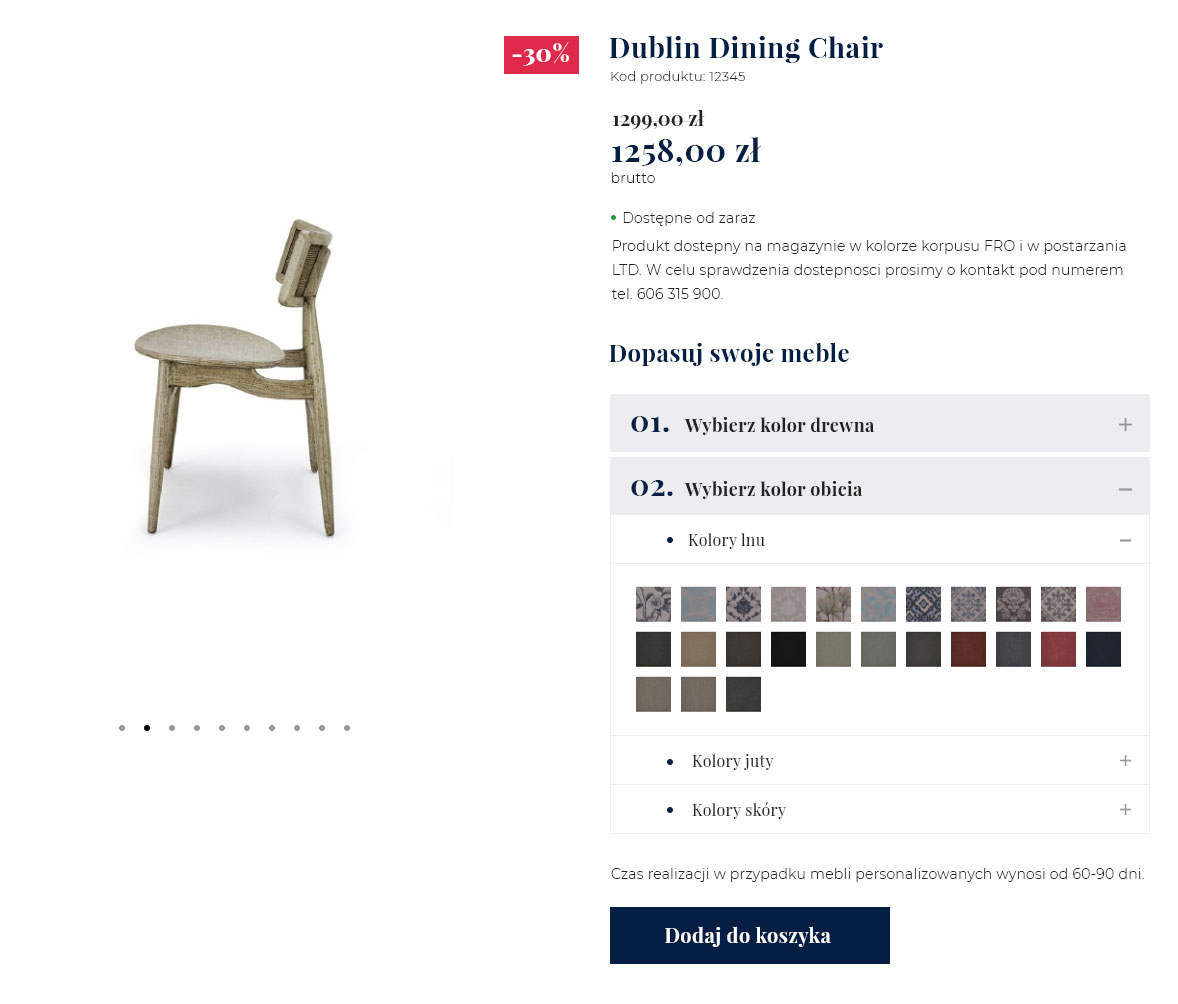This screenshot has height=1004, width=1178.
Task: Click the Dublin Dining Chair title
Action: click(745, 48)
